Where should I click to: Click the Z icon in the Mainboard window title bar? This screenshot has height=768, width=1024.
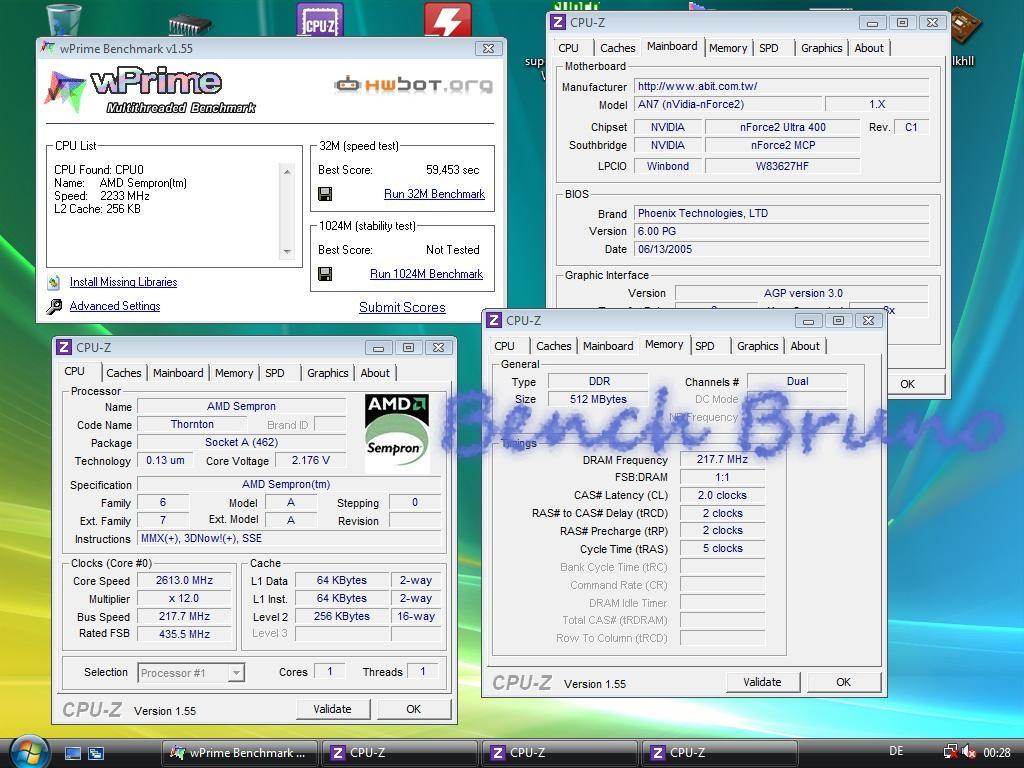click(x=558, y=22)
